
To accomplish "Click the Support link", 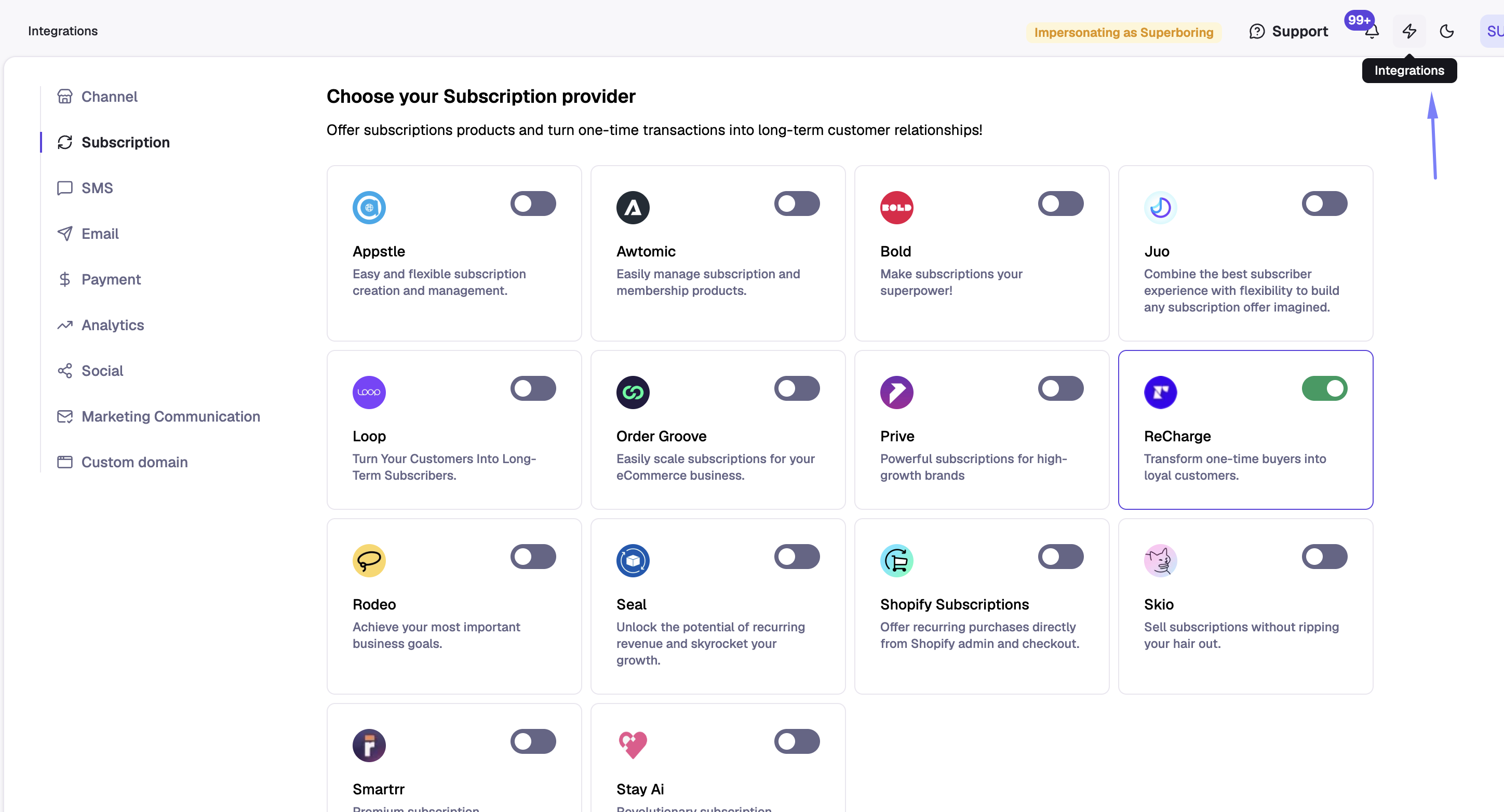I will click(1288, 32).
